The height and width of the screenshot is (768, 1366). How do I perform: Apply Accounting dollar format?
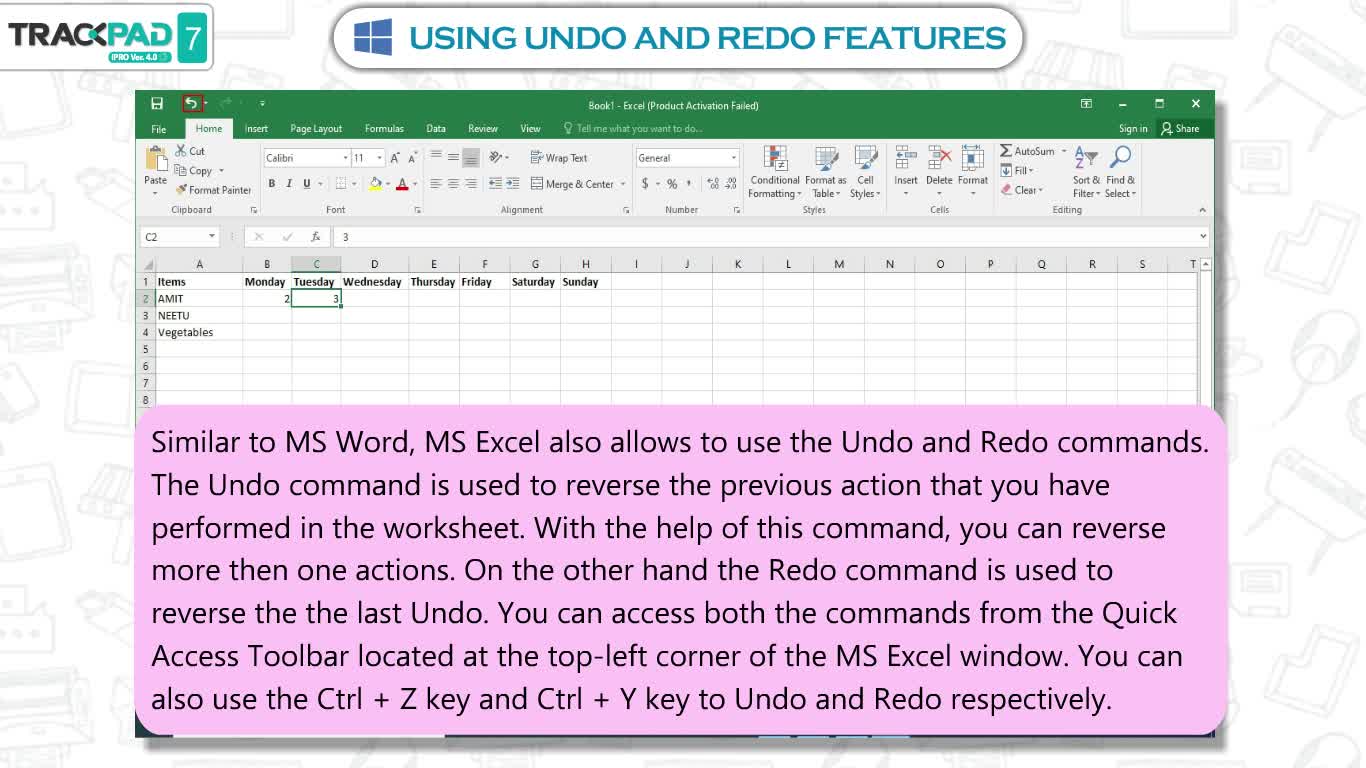click(645, 184)
